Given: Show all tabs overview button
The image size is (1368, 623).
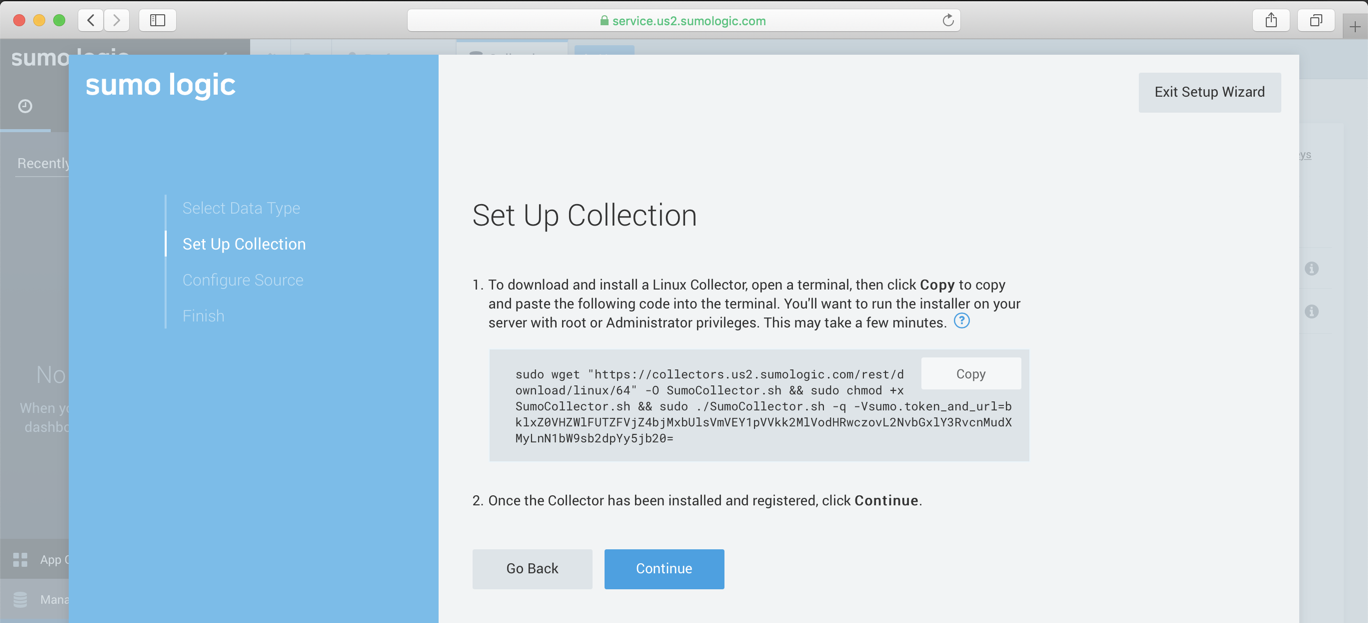Looking at the screenshot, I should pyautogui.click(x=1316, y=20).
